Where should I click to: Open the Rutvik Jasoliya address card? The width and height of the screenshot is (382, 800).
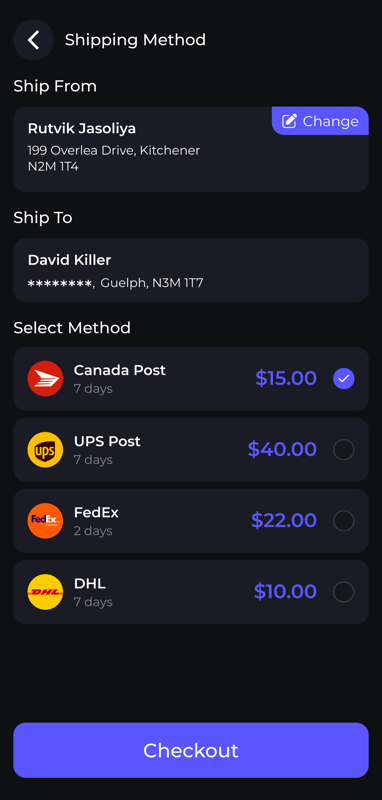pos(191,149)
